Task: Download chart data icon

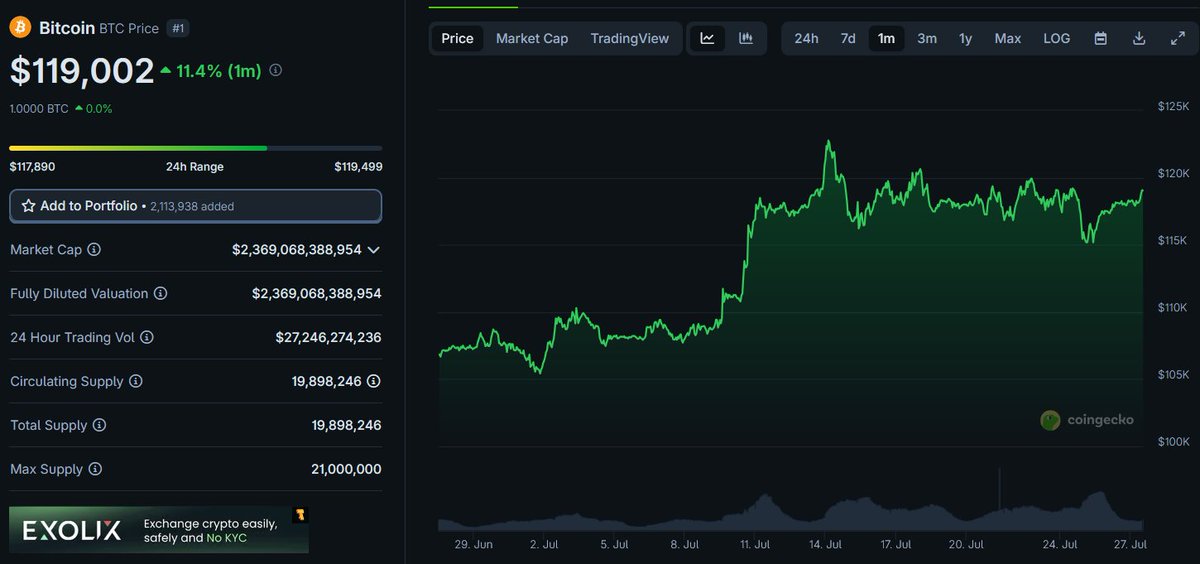Action: 1139,38
